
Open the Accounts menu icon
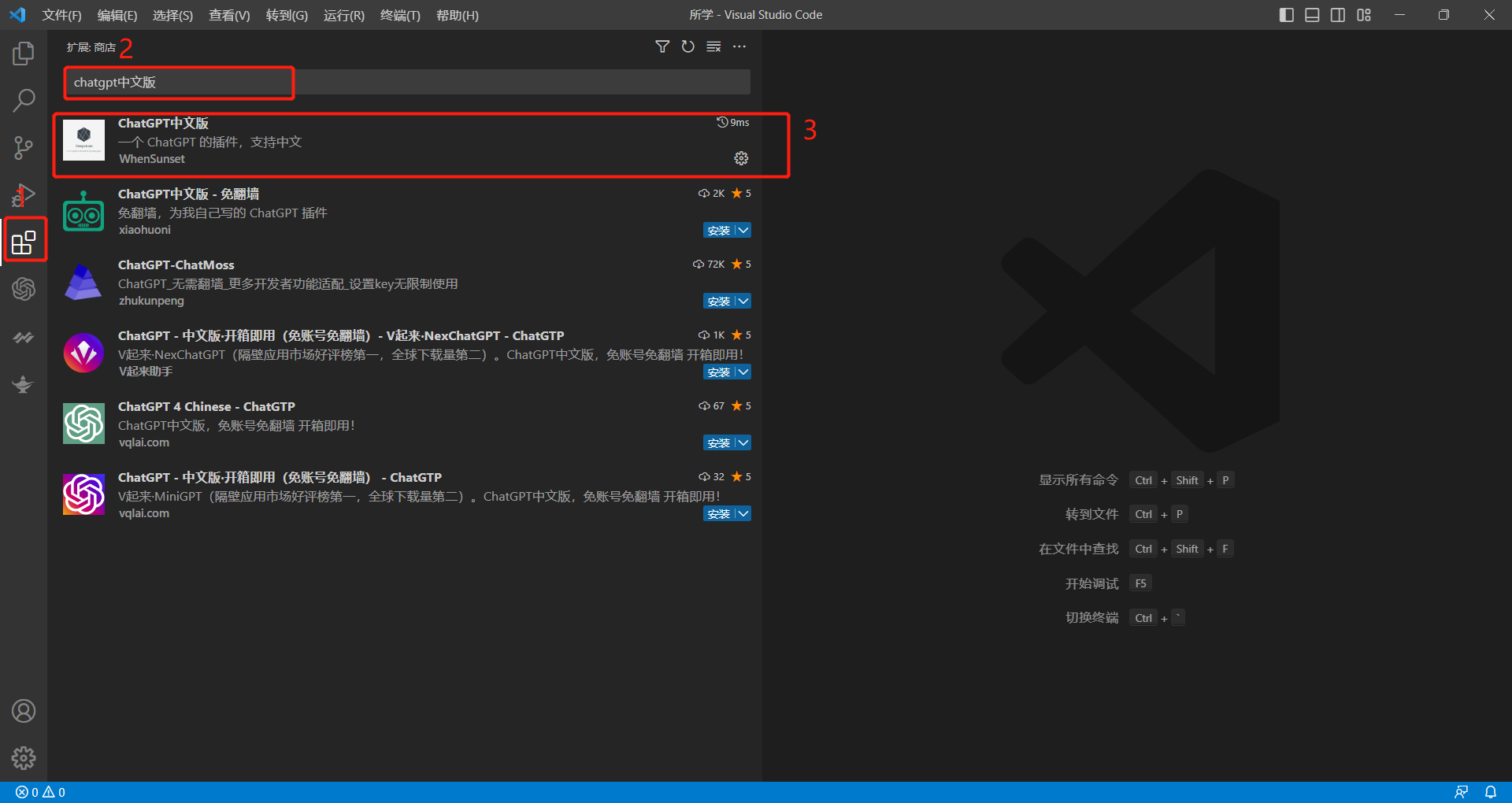point(24,711)
